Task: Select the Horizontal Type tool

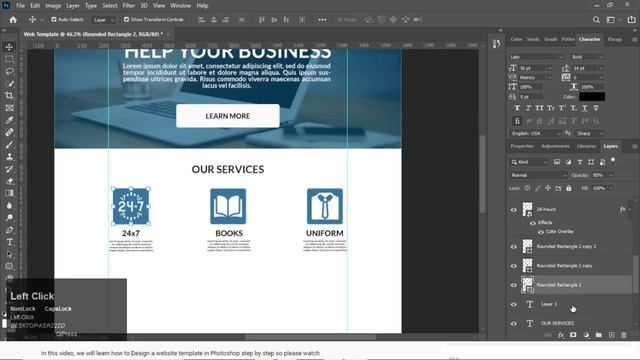Action: click(9, 242)
